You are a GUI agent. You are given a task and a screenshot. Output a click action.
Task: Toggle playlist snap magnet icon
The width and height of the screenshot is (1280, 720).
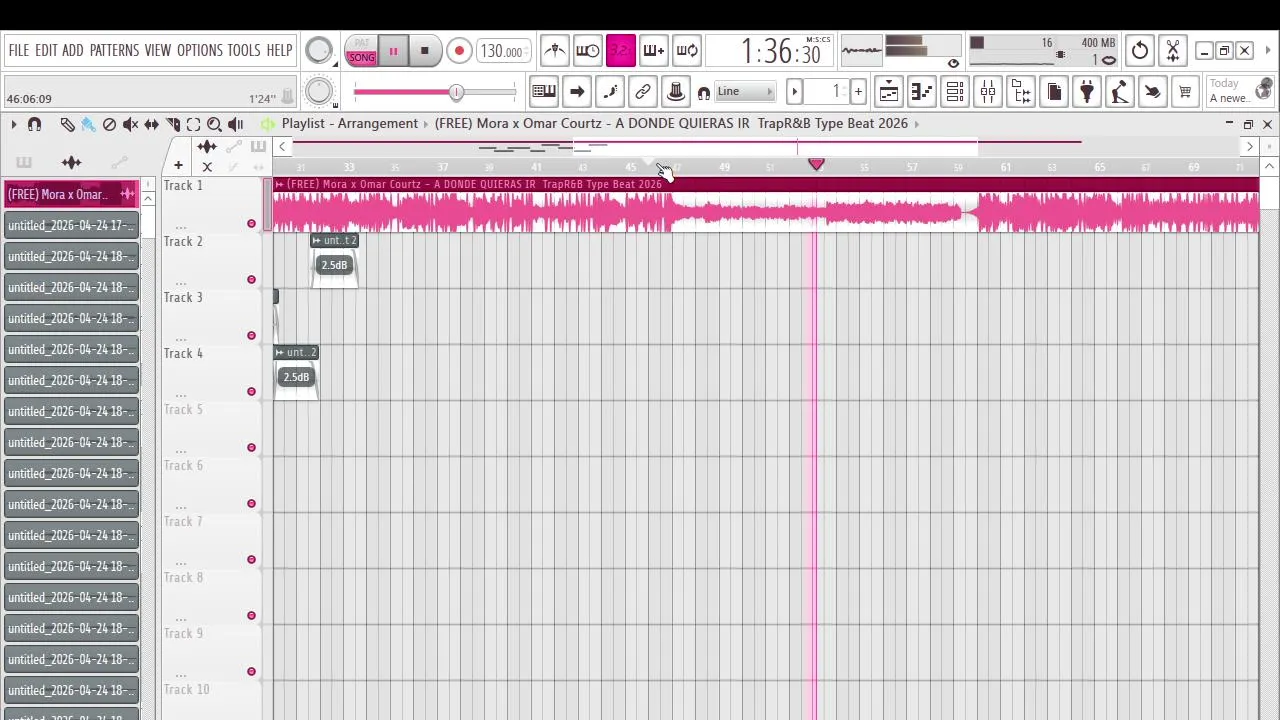click(35, 124)
